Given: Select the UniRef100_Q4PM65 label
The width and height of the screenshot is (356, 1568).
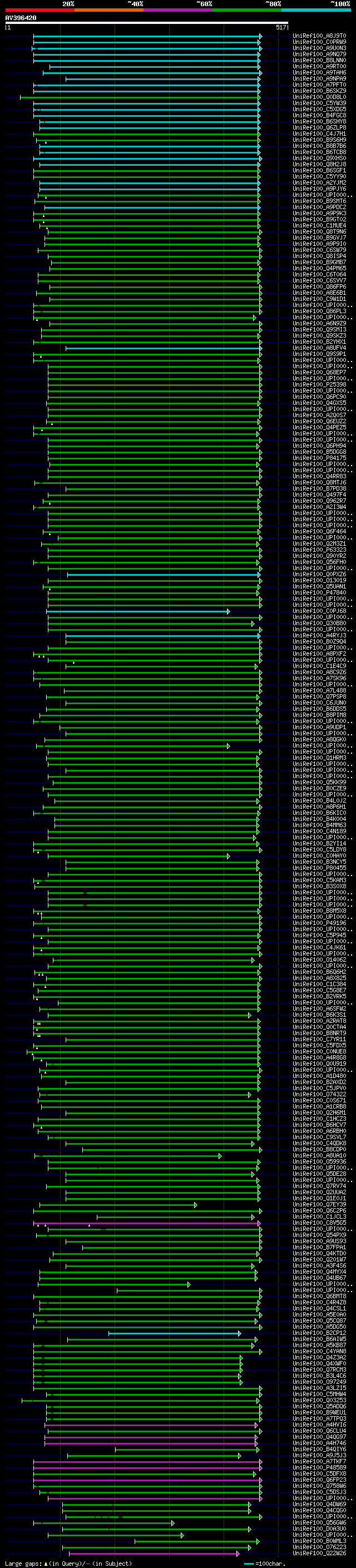Looking at the screenshot, I should (319, 269).
